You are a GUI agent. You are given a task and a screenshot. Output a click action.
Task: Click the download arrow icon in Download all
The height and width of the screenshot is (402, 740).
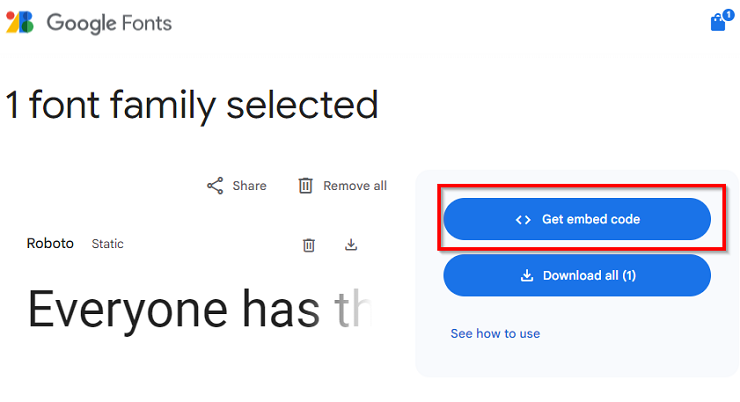527,276
